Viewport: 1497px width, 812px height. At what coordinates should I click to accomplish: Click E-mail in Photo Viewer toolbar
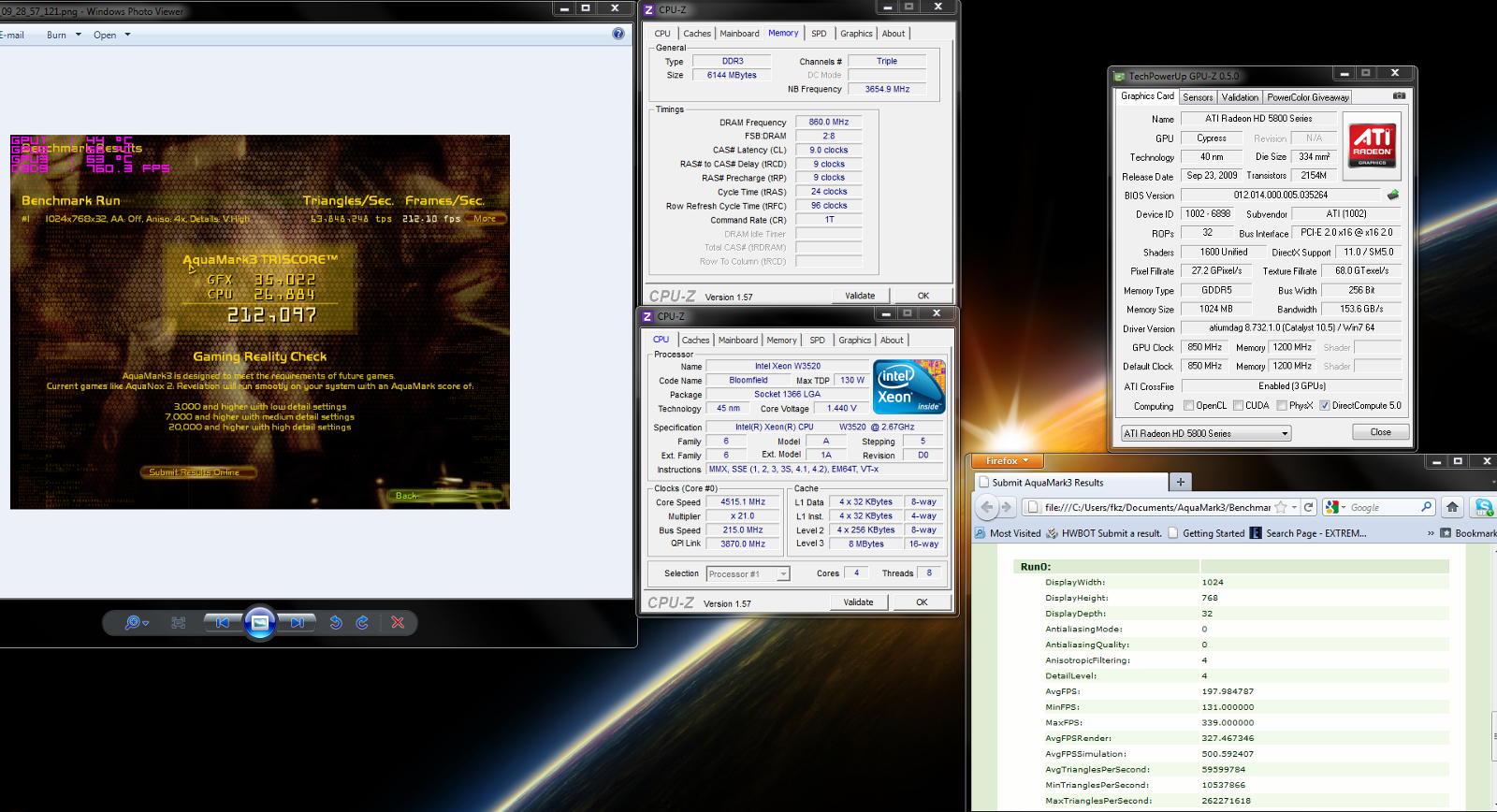click(x=12, y=35)
